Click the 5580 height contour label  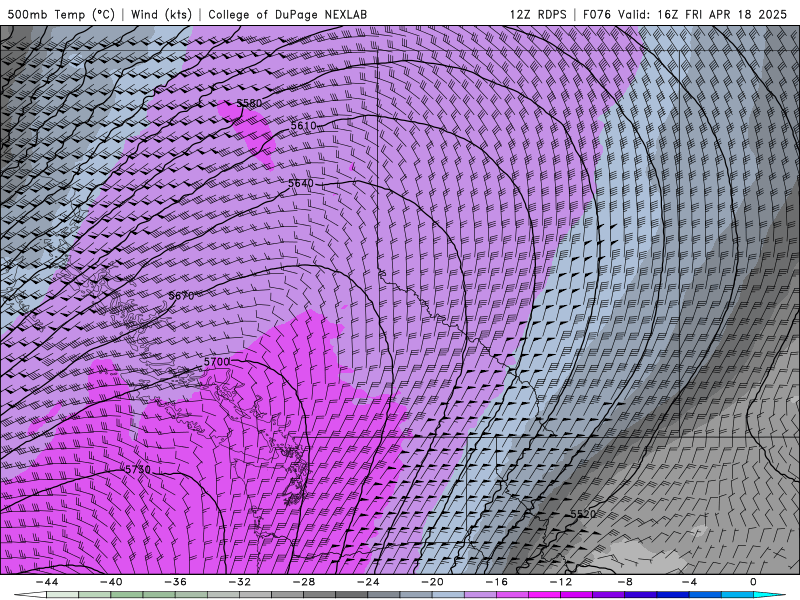(x=249, y=103)
